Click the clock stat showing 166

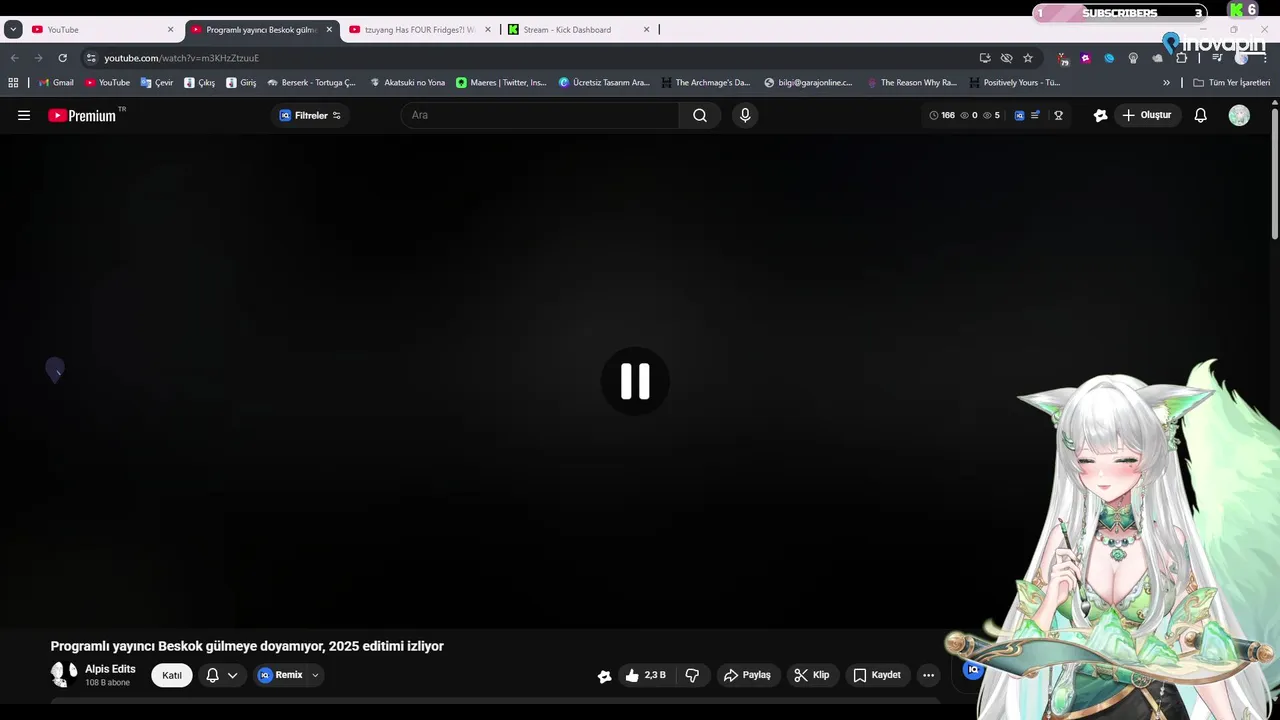[x=942, y=115]
